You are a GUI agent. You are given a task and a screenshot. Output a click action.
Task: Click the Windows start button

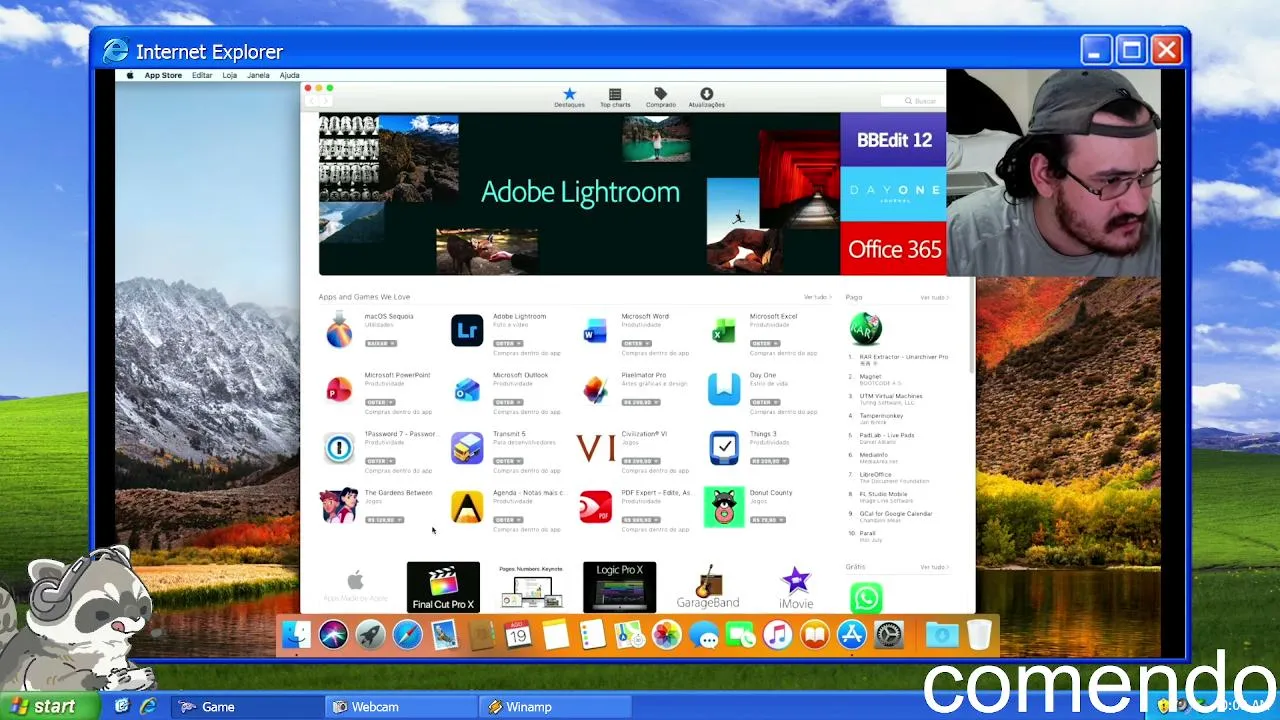(x=50, y=706)
